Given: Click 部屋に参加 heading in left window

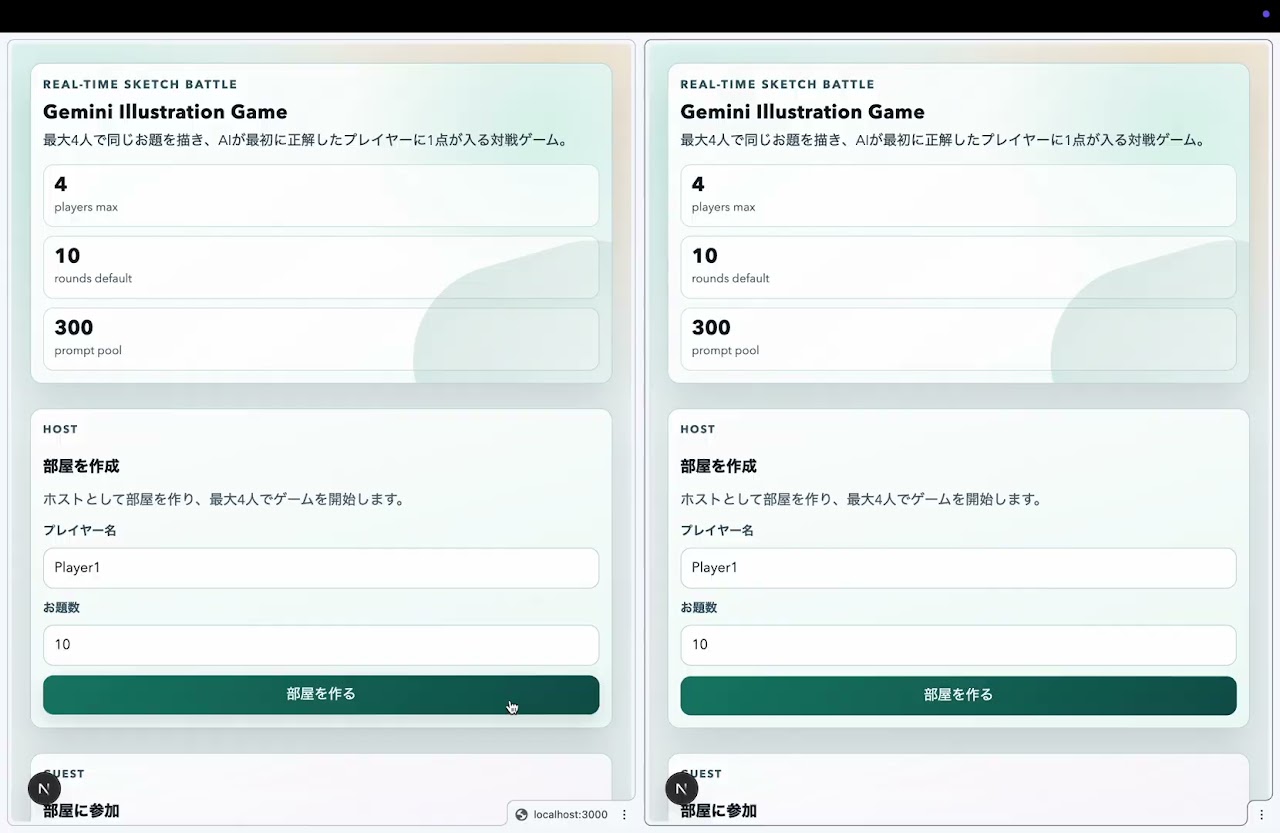Looking at the screenshot, I should click(x=81, y=811).
